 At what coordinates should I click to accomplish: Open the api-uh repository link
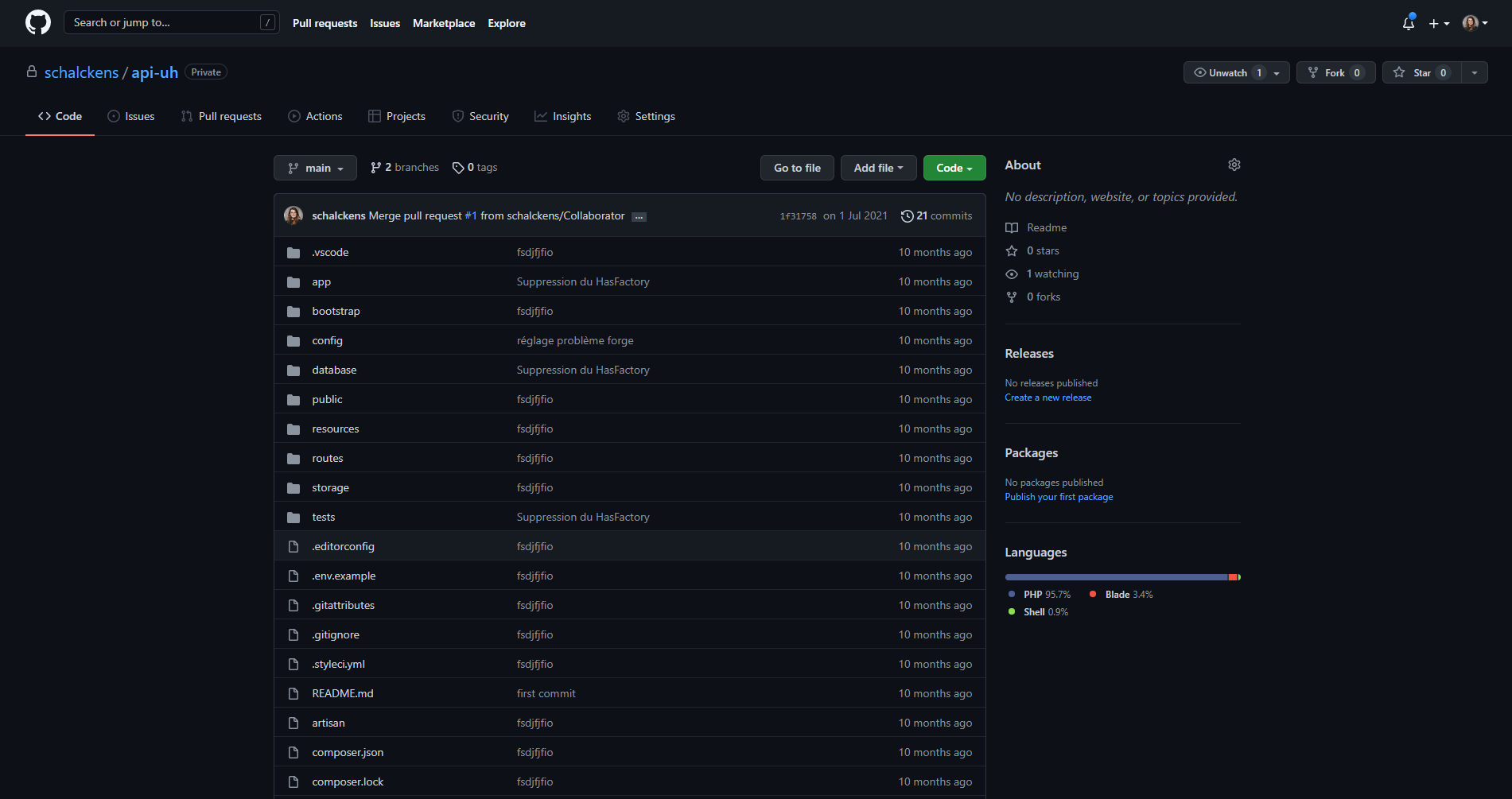pyautogui.click(x=154, y=72)
